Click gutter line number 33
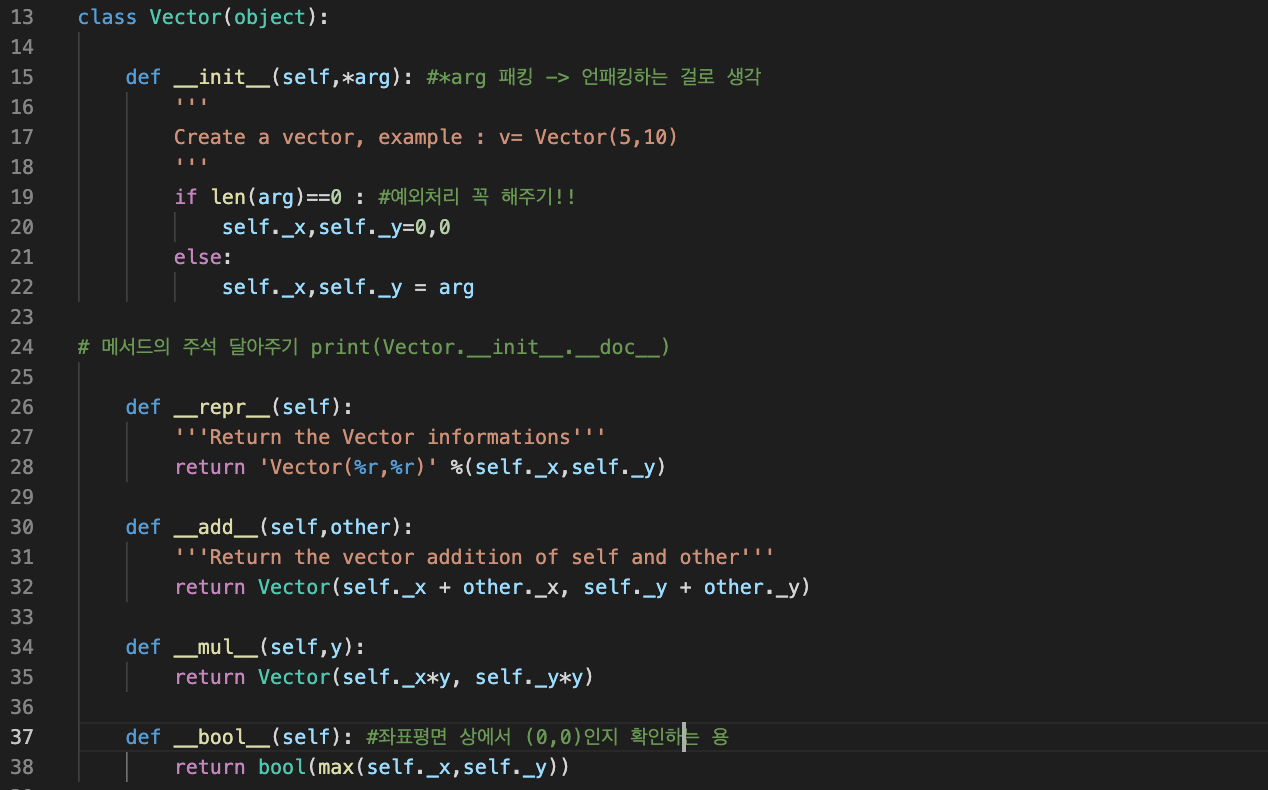 [22, 617]
